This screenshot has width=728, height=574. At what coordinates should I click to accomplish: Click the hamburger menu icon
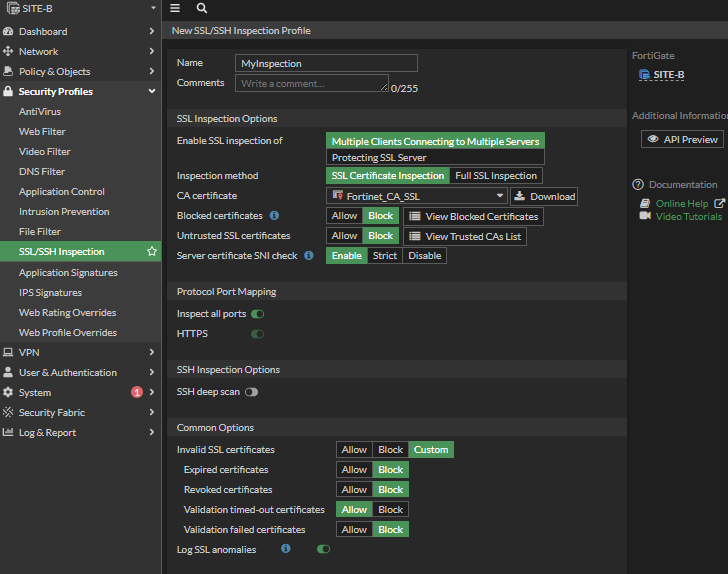click(x=175, y=8)
